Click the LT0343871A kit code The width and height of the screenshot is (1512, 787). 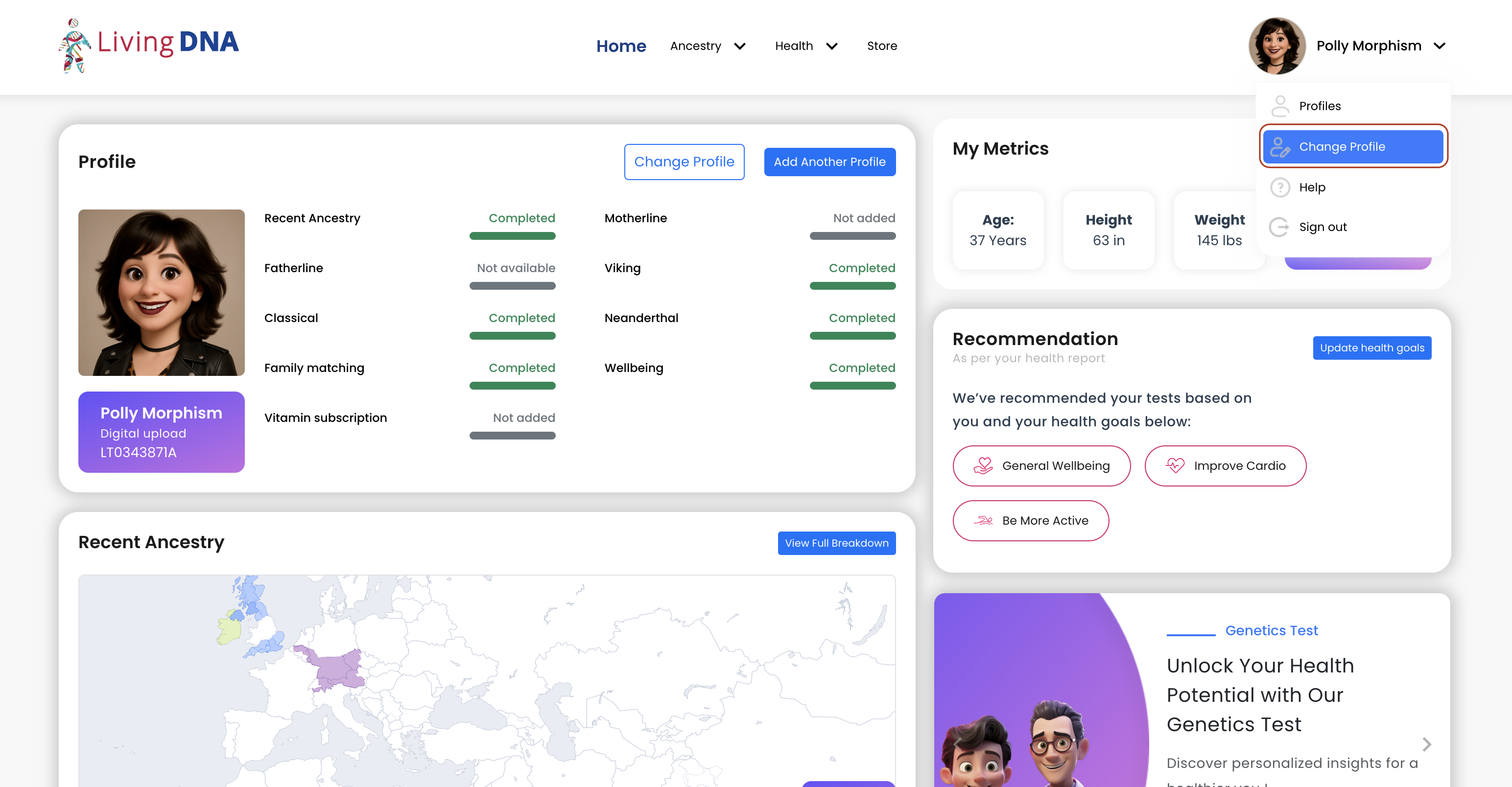(138, 453)
